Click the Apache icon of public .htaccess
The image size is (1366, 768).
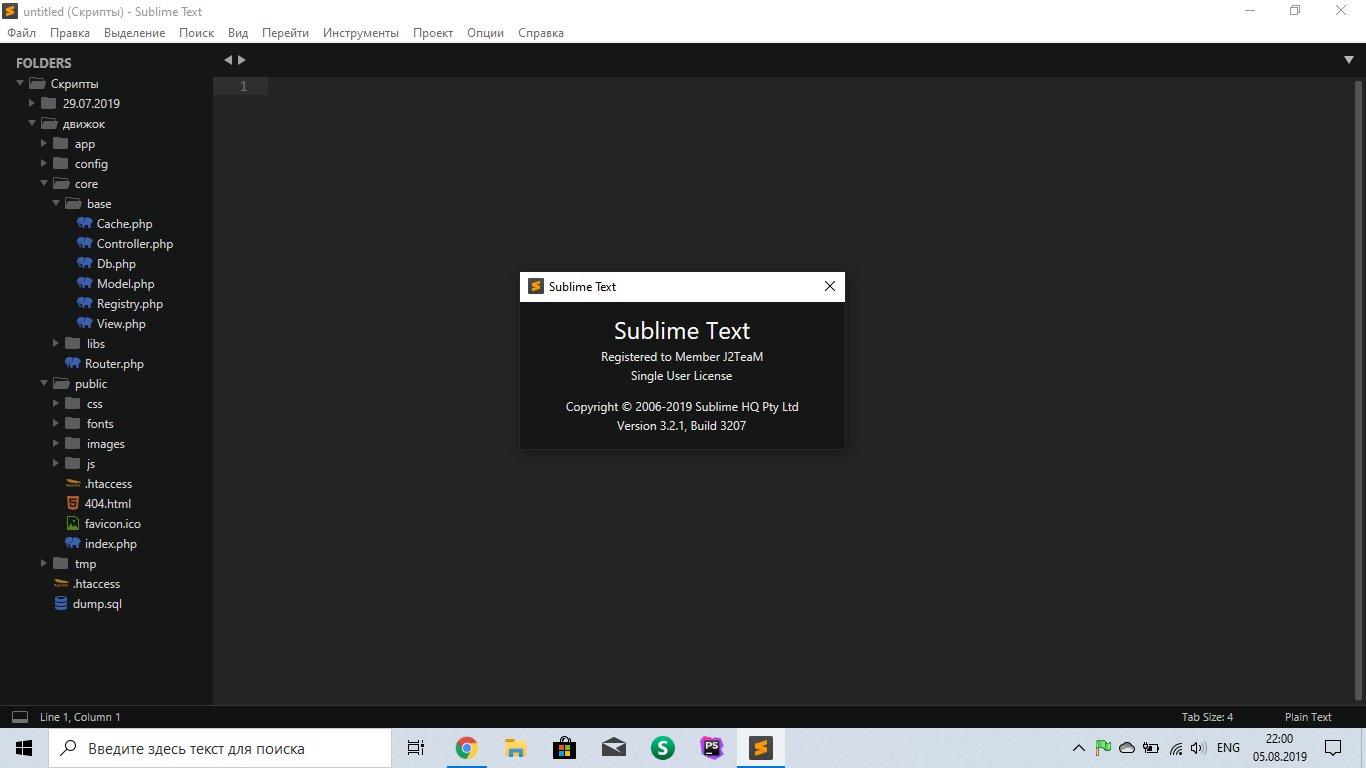point(73,484)
